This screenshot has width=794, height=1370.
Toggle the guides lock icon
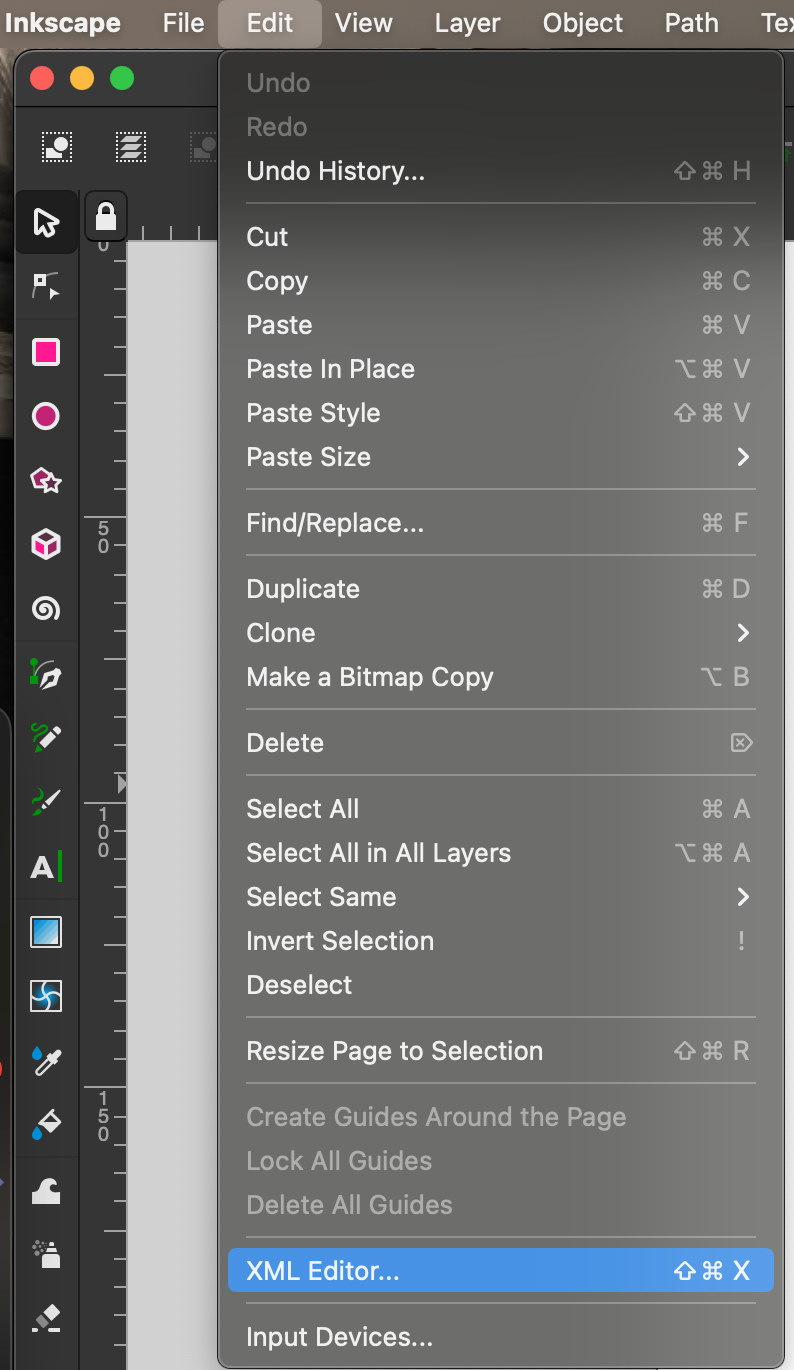pyautogui.click(x=106, y=216)
